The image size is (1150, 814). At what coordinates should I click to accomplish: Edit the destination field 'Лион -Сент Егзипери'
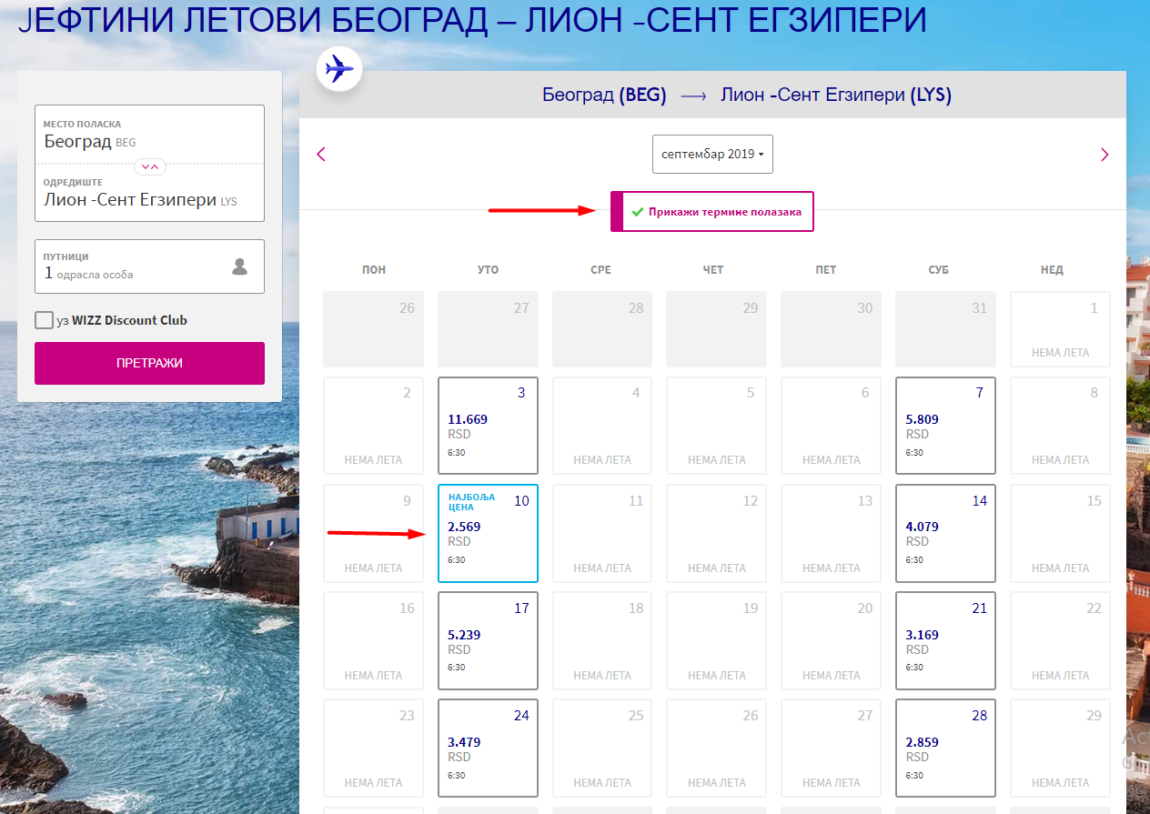coord(150,192)
